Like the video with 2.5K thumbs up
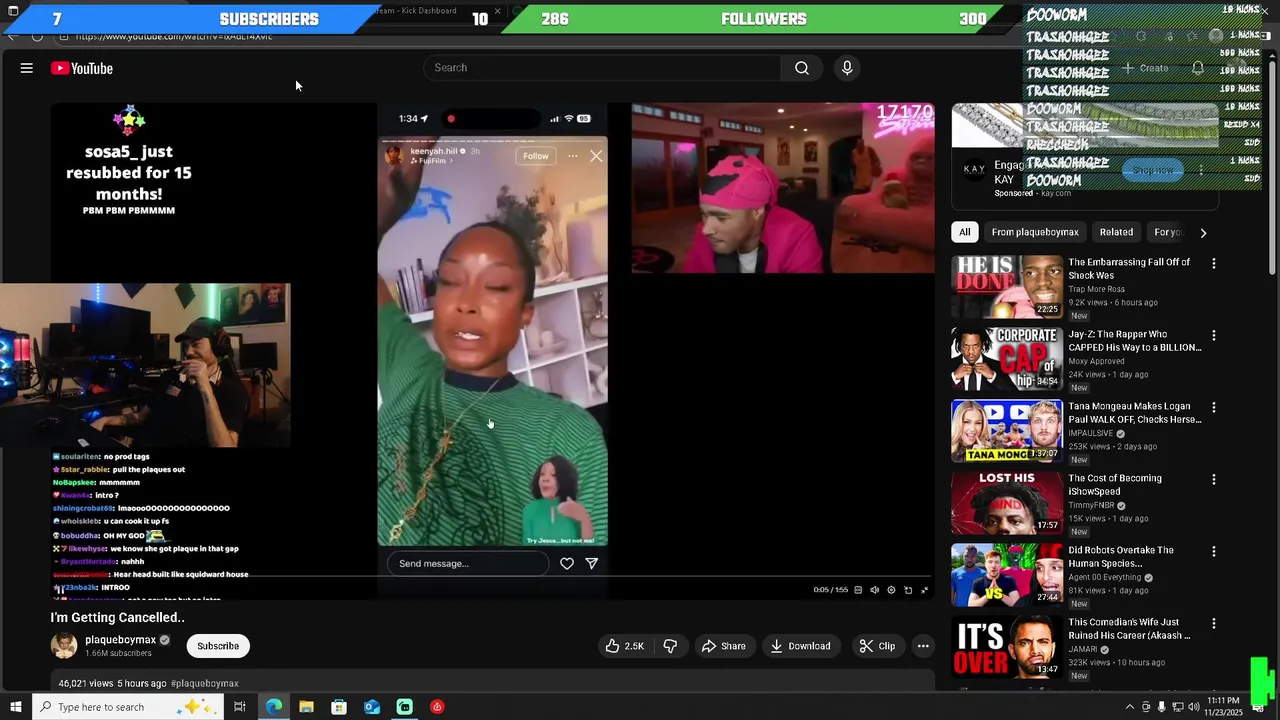 [x=624, y=646]
